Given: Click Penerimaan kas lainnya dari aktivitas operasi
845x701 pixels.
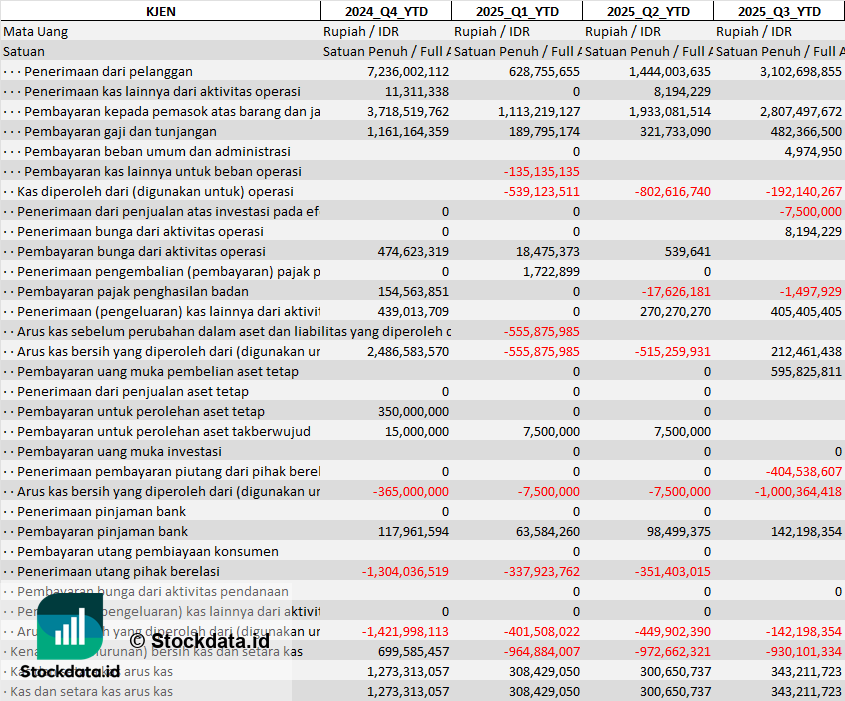Looking at the screenshot, I should [162, 92].
